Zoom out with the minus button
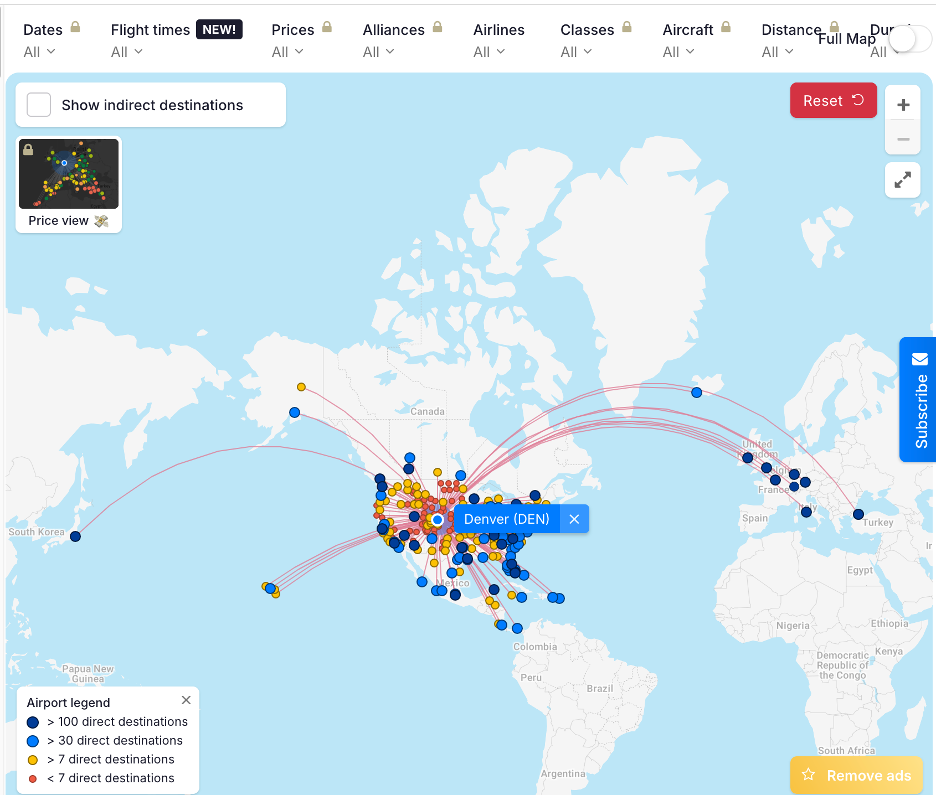Image resolution: width=936 pixels, height=796 pixels. (903, 139)
